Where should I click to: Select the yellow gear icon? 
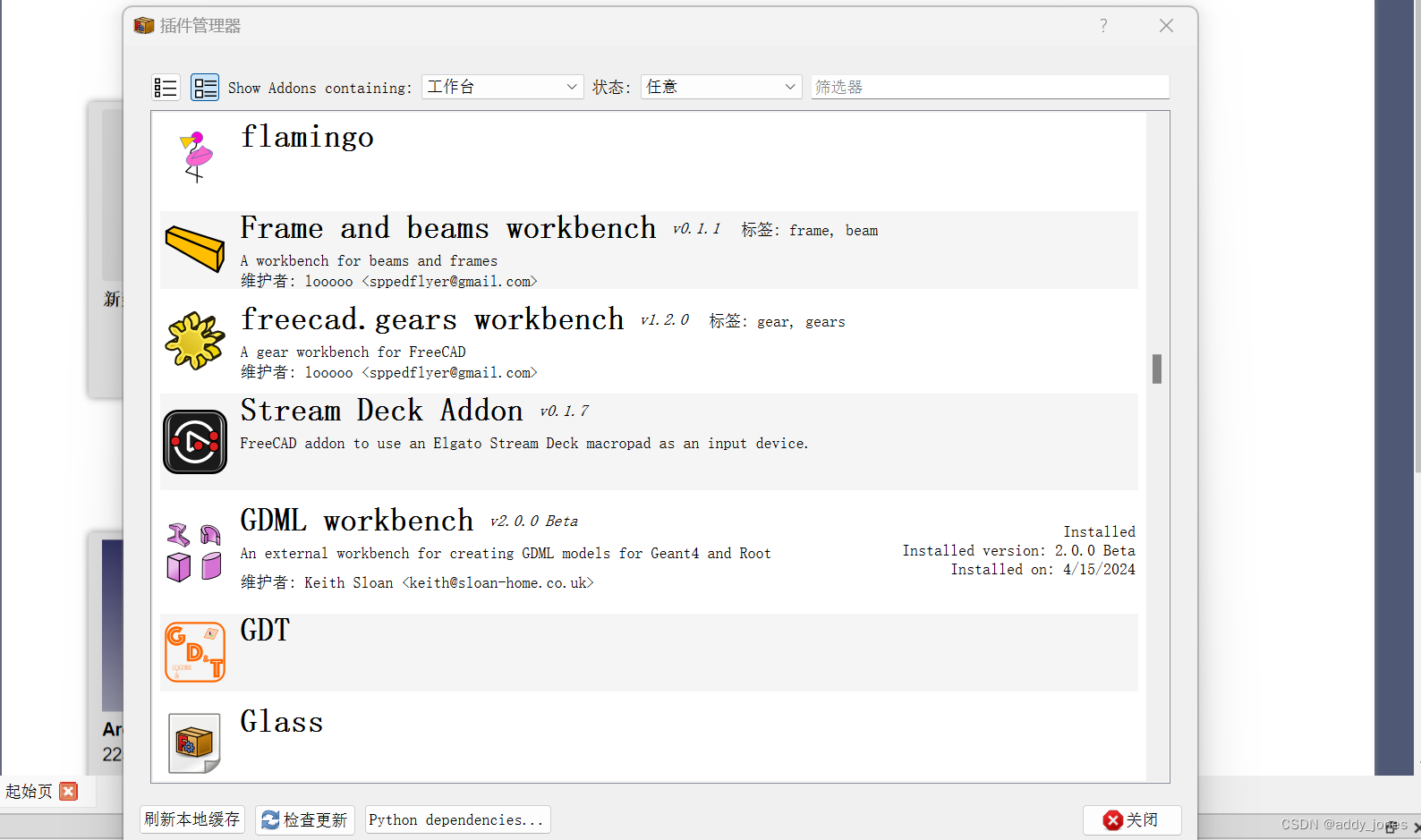[195, 340]
